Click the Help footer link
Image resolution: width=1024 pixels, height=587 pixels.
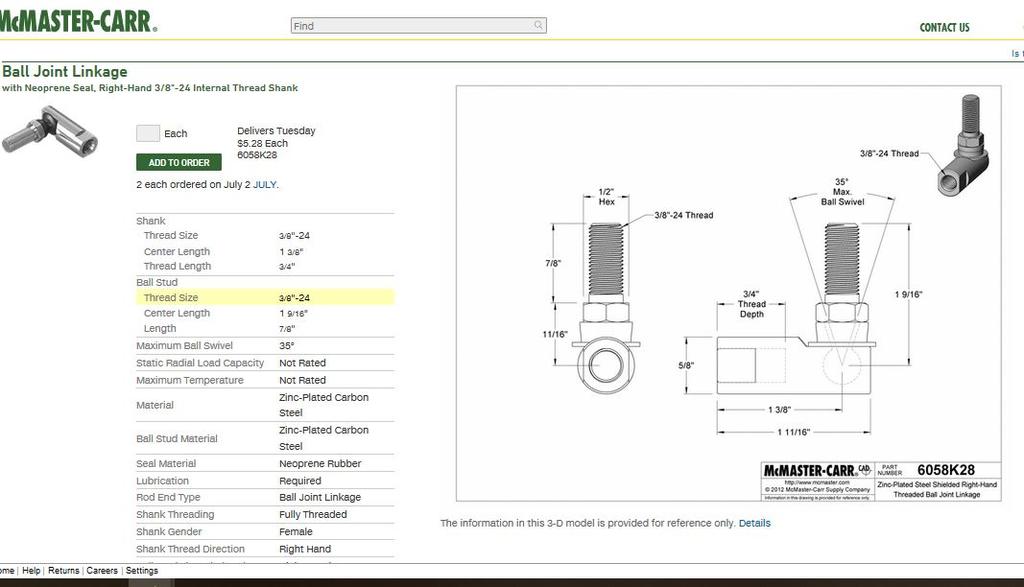[x=31, y=570]
